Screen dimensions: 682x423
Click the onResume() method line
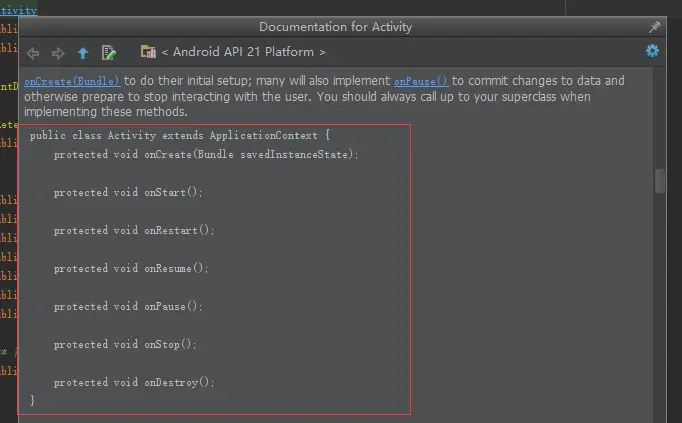[131, 268]
